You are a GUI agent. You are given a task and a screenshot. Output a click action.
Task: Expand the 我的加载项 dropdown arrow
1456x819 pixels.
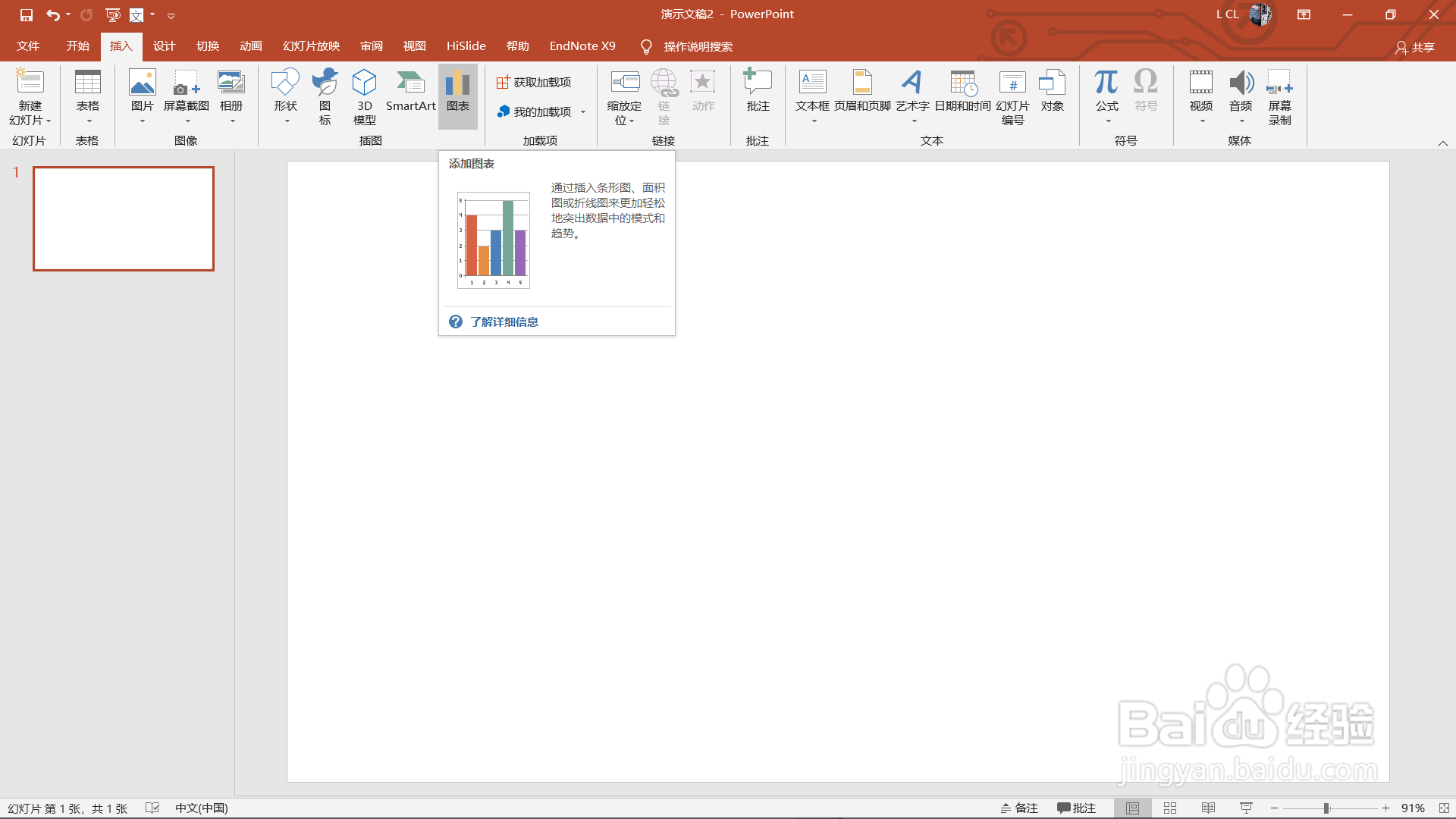point(583,112)
